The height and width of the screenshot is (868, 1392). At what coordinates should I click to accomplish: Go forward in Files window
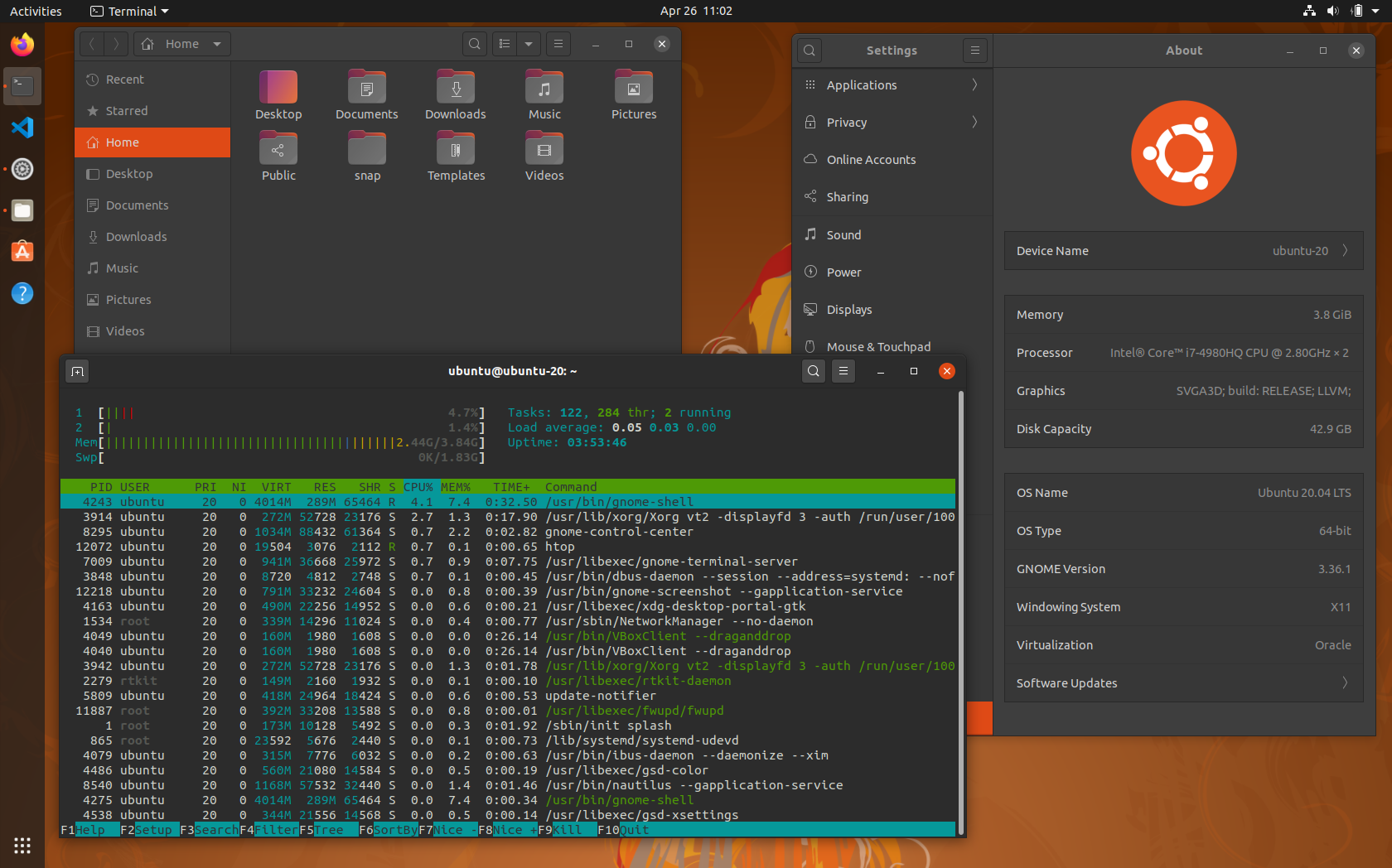click(x=116, y=44)
